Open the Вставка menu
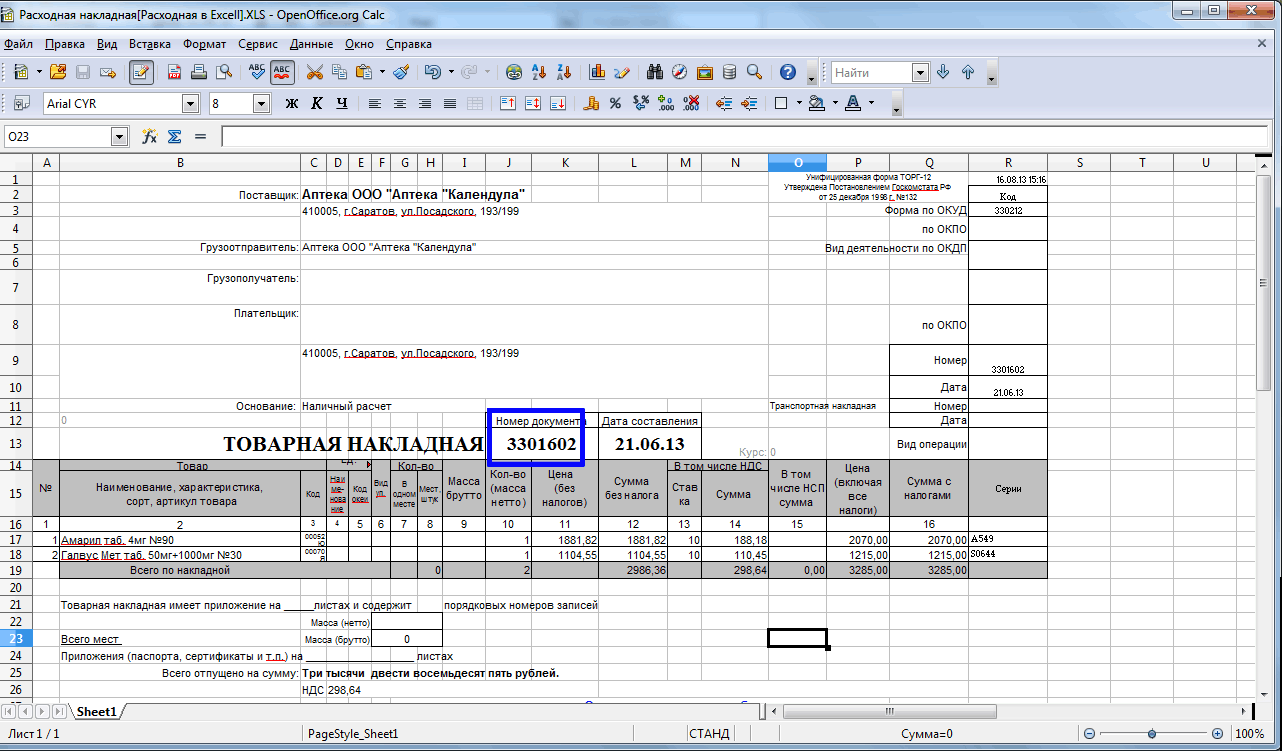Image resolution: width=1282 pixels, height=751 pixels. [150, 44]
